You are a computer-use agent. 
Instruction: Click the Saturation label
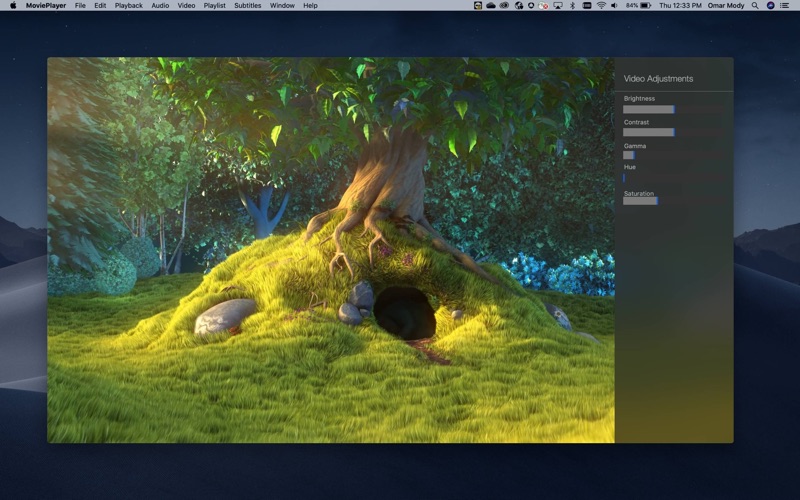point(639,193)
